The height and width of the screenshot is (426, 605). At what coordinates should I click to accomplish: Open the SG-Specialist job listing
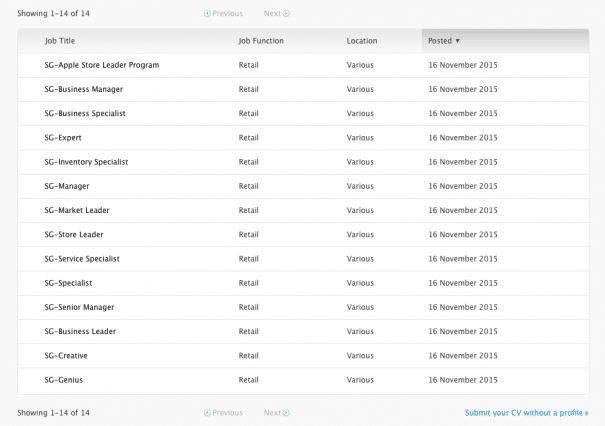point(68,283)
